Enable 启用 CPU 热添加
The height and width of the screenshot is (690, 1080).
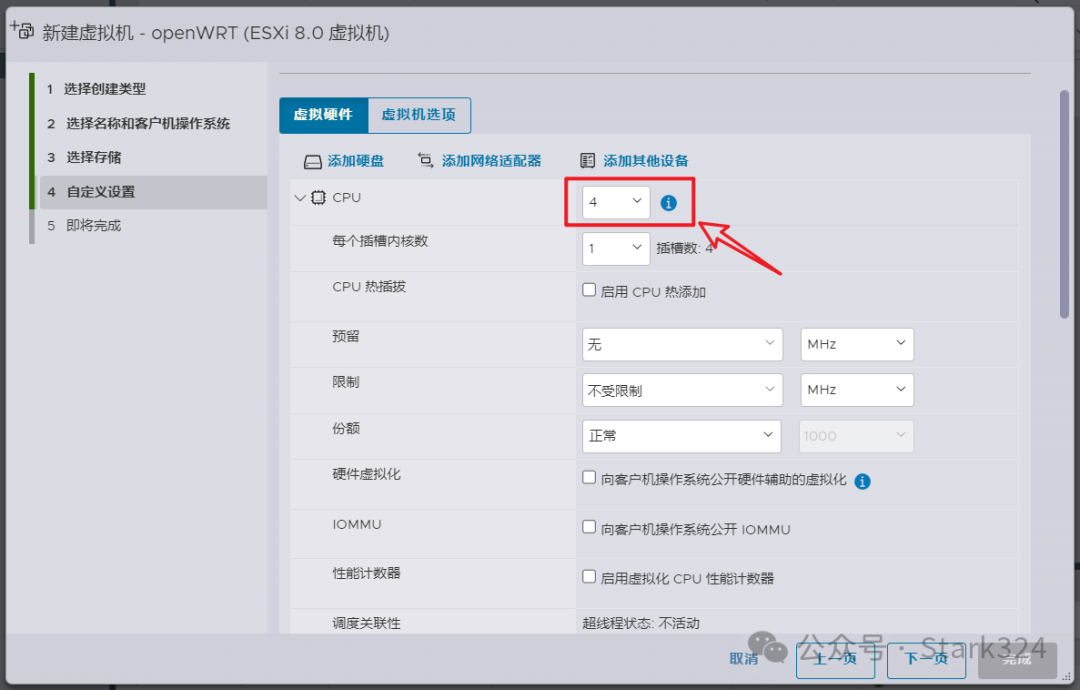coord(589,289)
